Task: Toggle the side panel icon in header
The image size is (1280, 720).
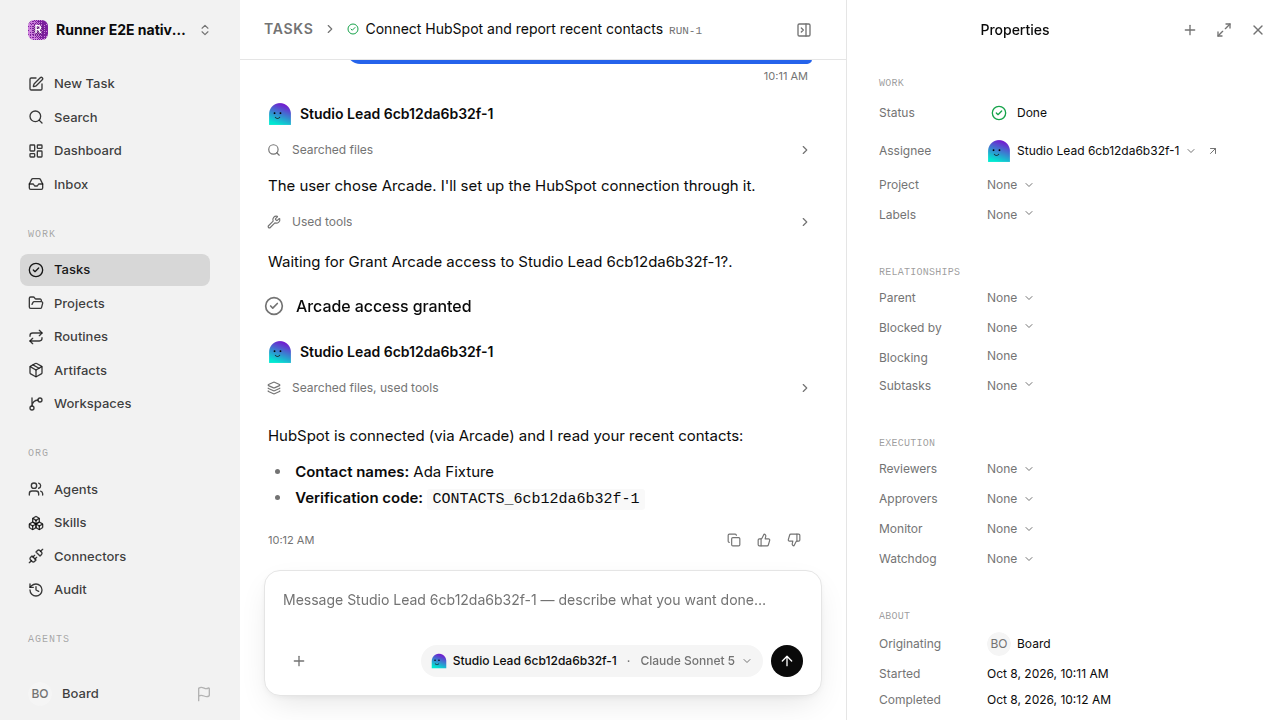Action: (x=804, y=30)
